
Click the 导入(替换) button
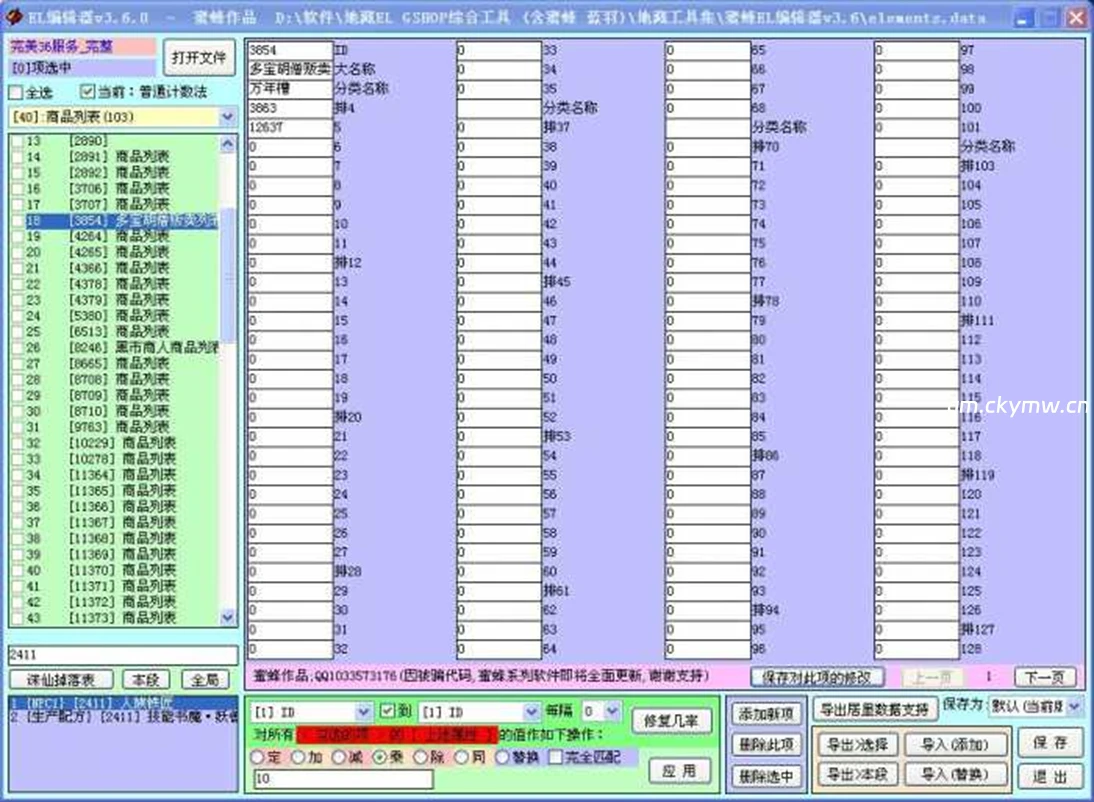pyautogui.click(x=955, y=774)
